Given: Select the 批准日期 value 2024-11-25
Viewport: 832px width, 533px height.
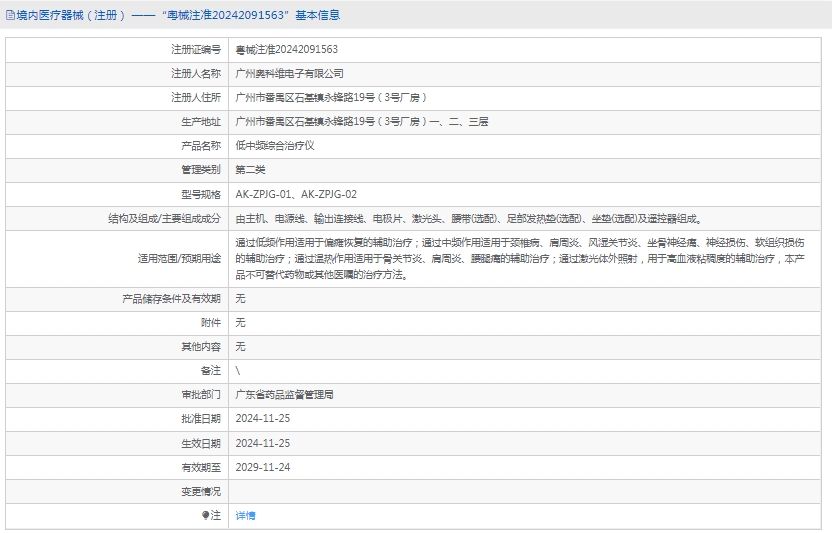Looking at the screenshot, I should click(262, 419).
